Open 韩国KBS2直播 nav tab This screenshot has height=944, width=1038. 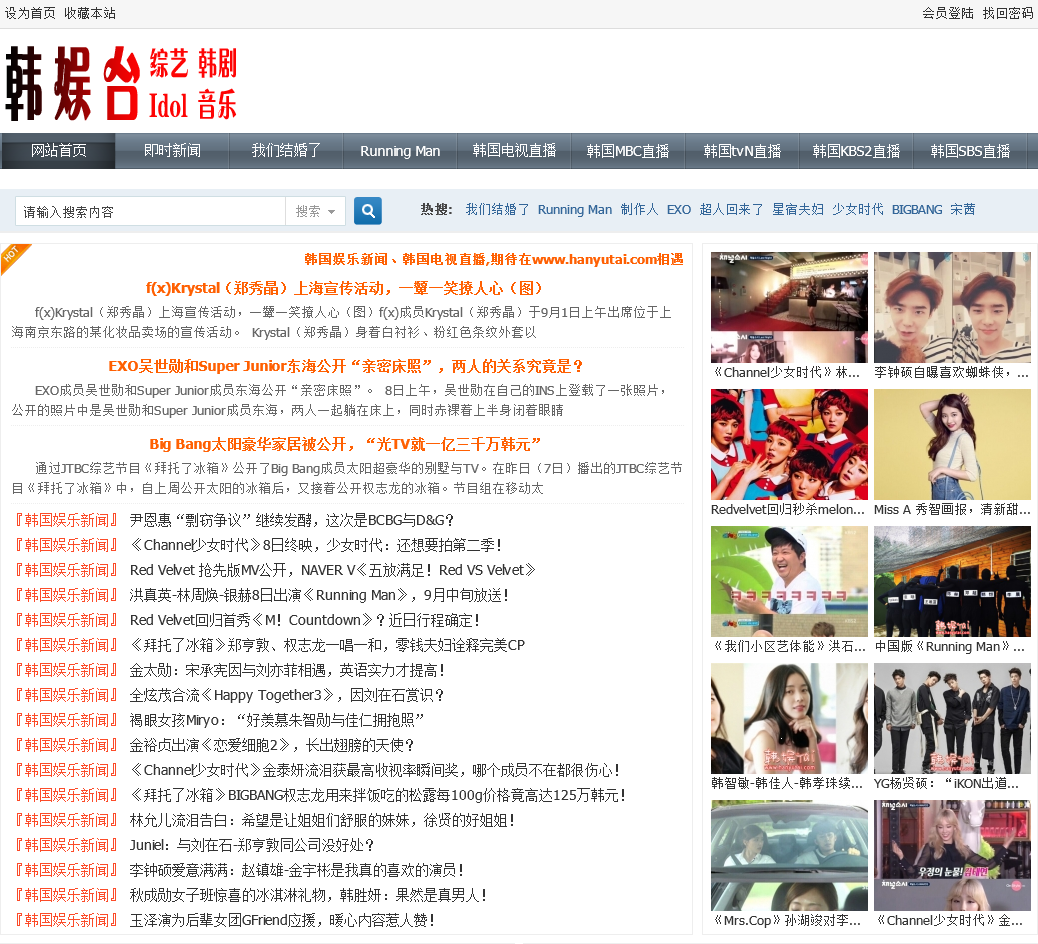pos(856,151)
